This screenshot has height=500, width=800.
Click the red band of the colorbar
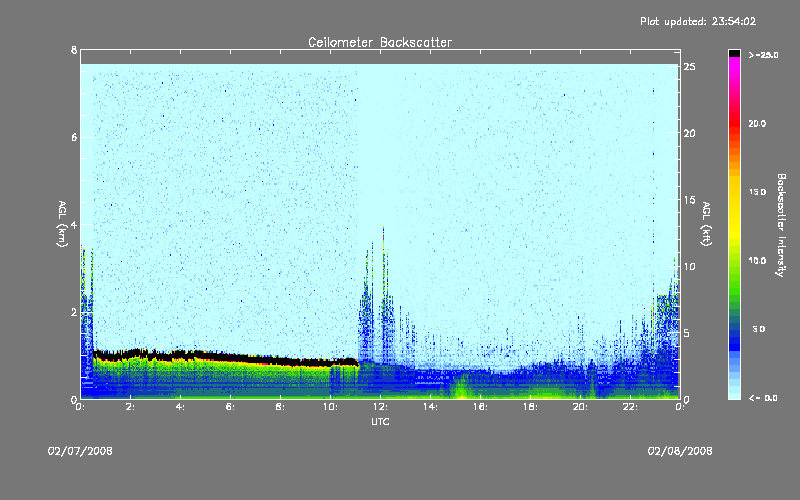tap(734, 122)
